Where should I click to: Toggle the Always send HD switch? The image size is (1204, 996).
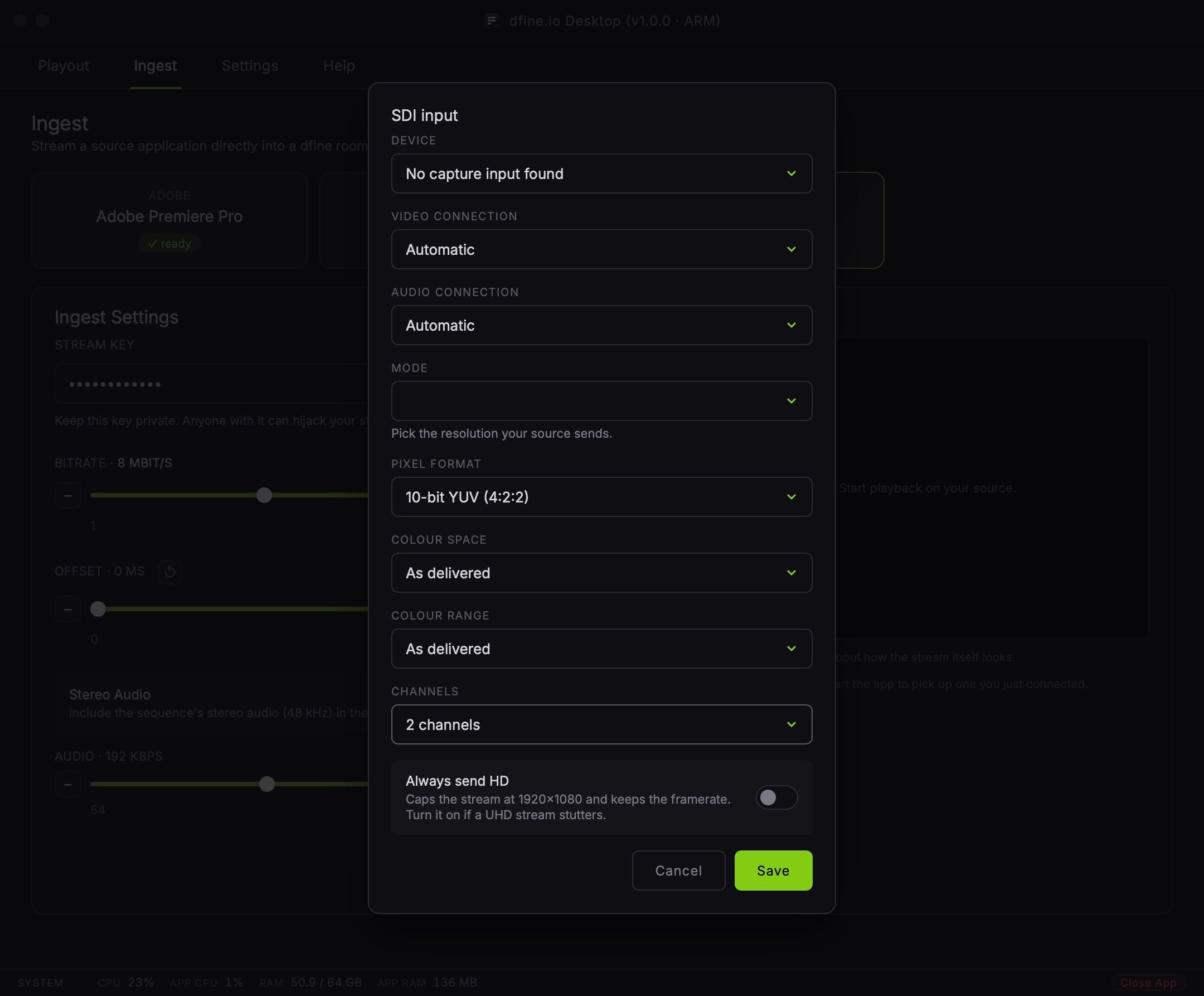[776, 797]
